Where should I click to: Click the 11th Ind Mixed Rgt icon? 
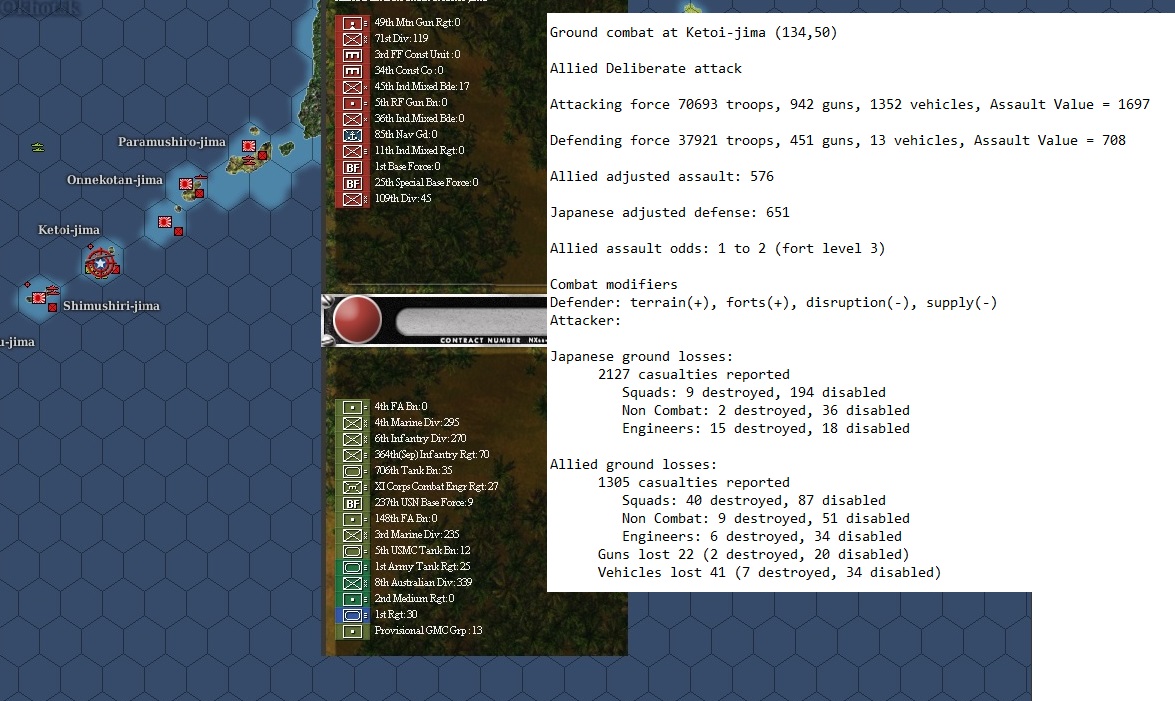(x=352, y=151)
